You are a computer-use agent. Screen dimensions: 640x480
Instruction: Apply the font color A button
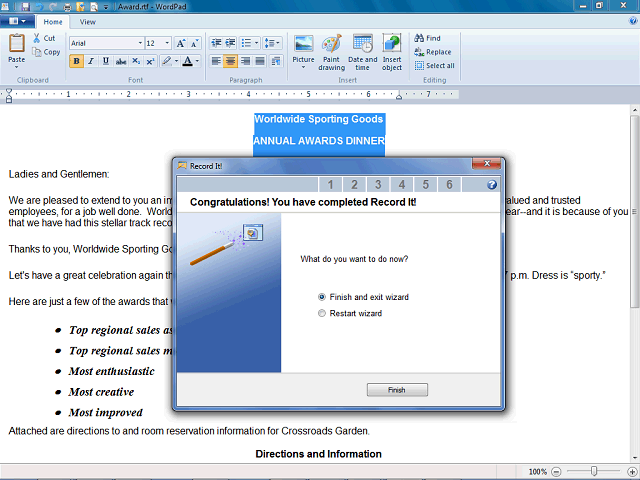187,61
